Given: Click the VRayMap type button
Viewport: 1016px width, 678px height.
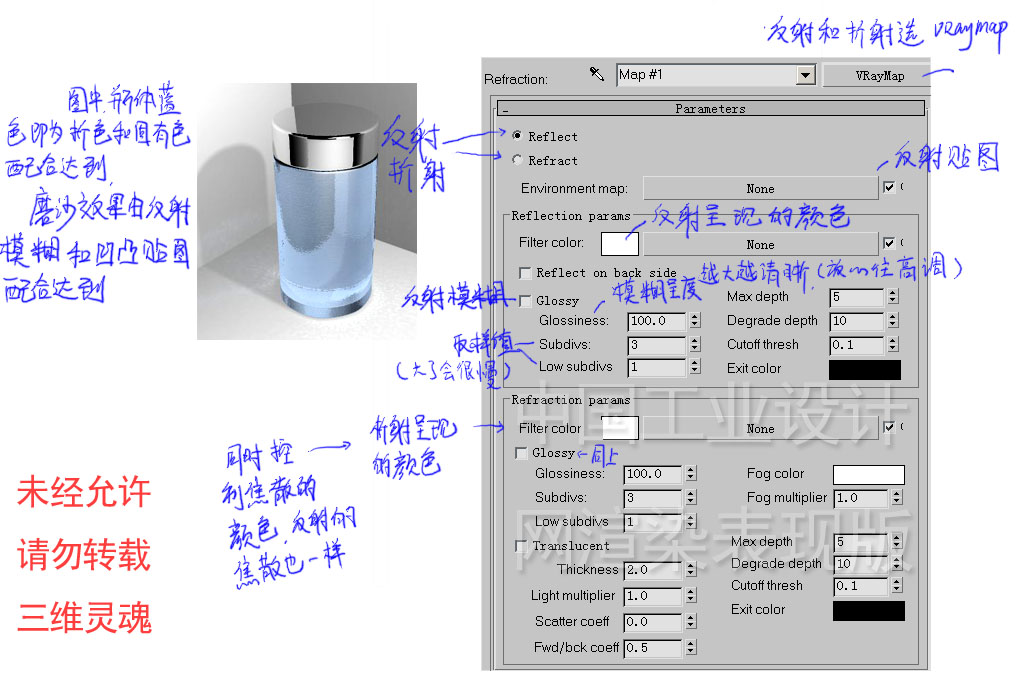Looking at the screenshot, I should coord(879,76).
